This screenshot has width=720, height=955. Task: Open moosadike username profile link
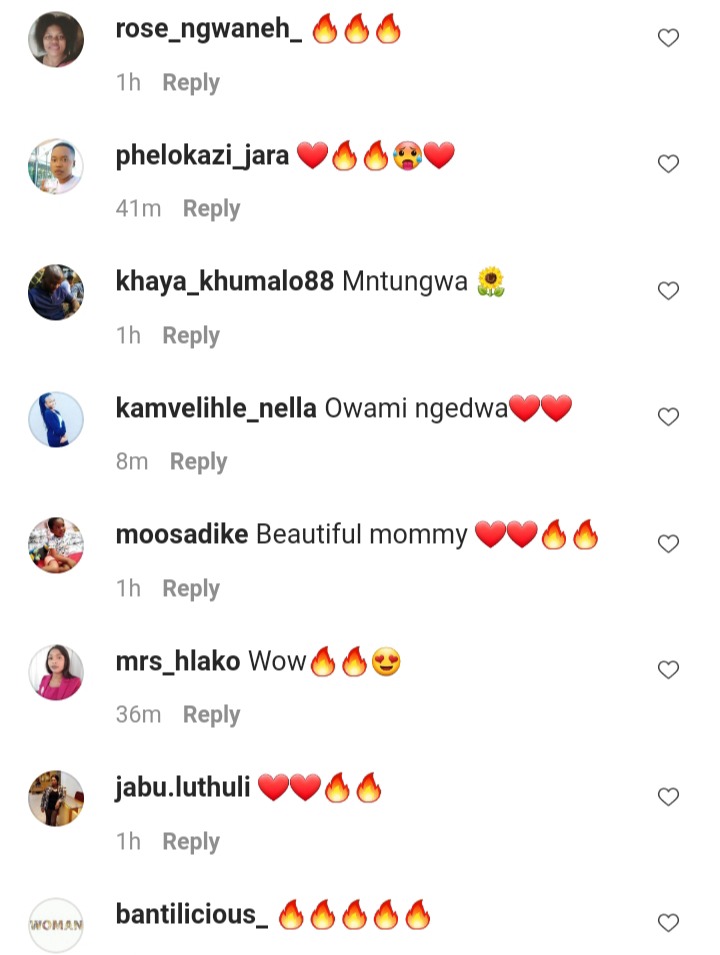(x=182, y=534)
